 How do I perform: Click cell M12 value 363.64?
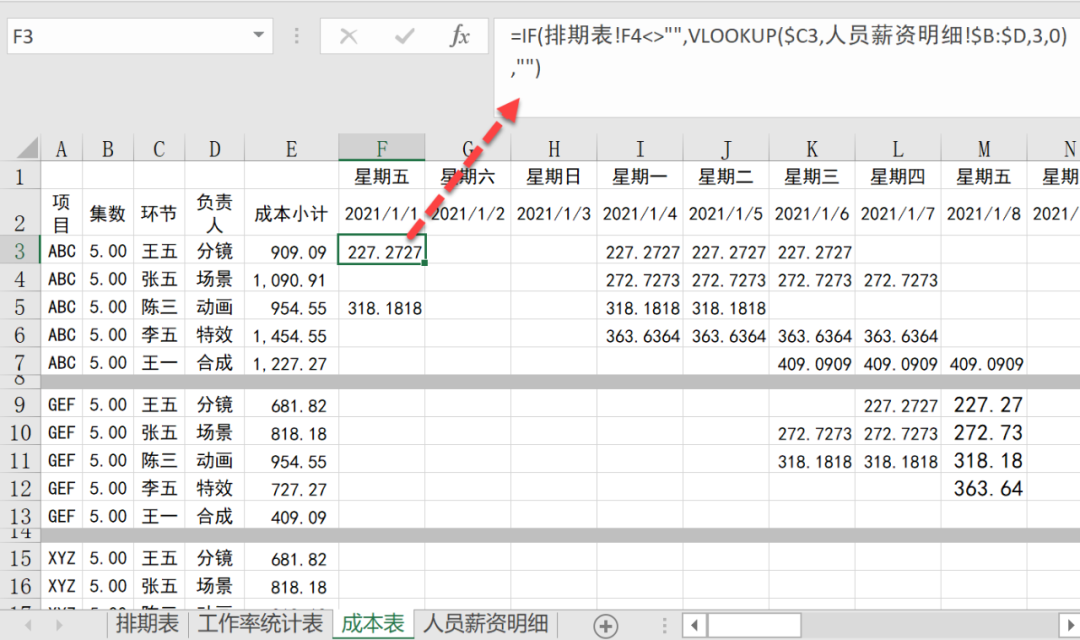coord(984,488)
